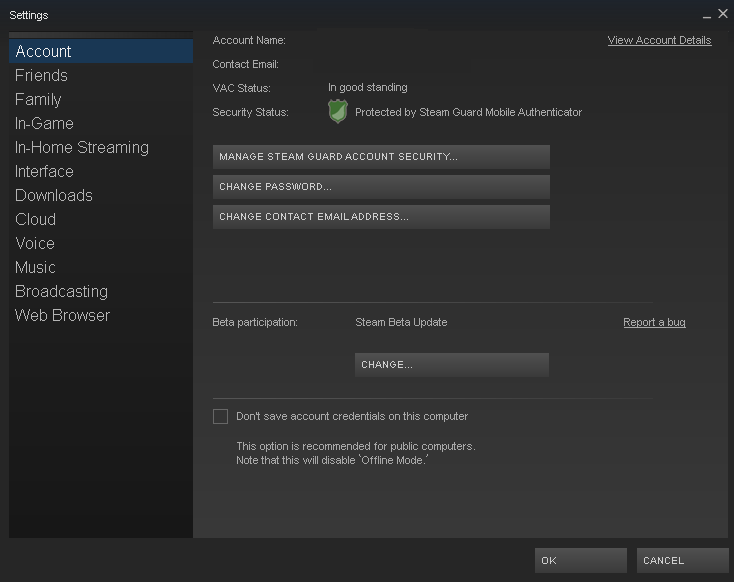Image resolution: width=734 pixels, height=582 pixels.
Task: Open In-Home Streaming settings
Action: click(x=101, y=147)
